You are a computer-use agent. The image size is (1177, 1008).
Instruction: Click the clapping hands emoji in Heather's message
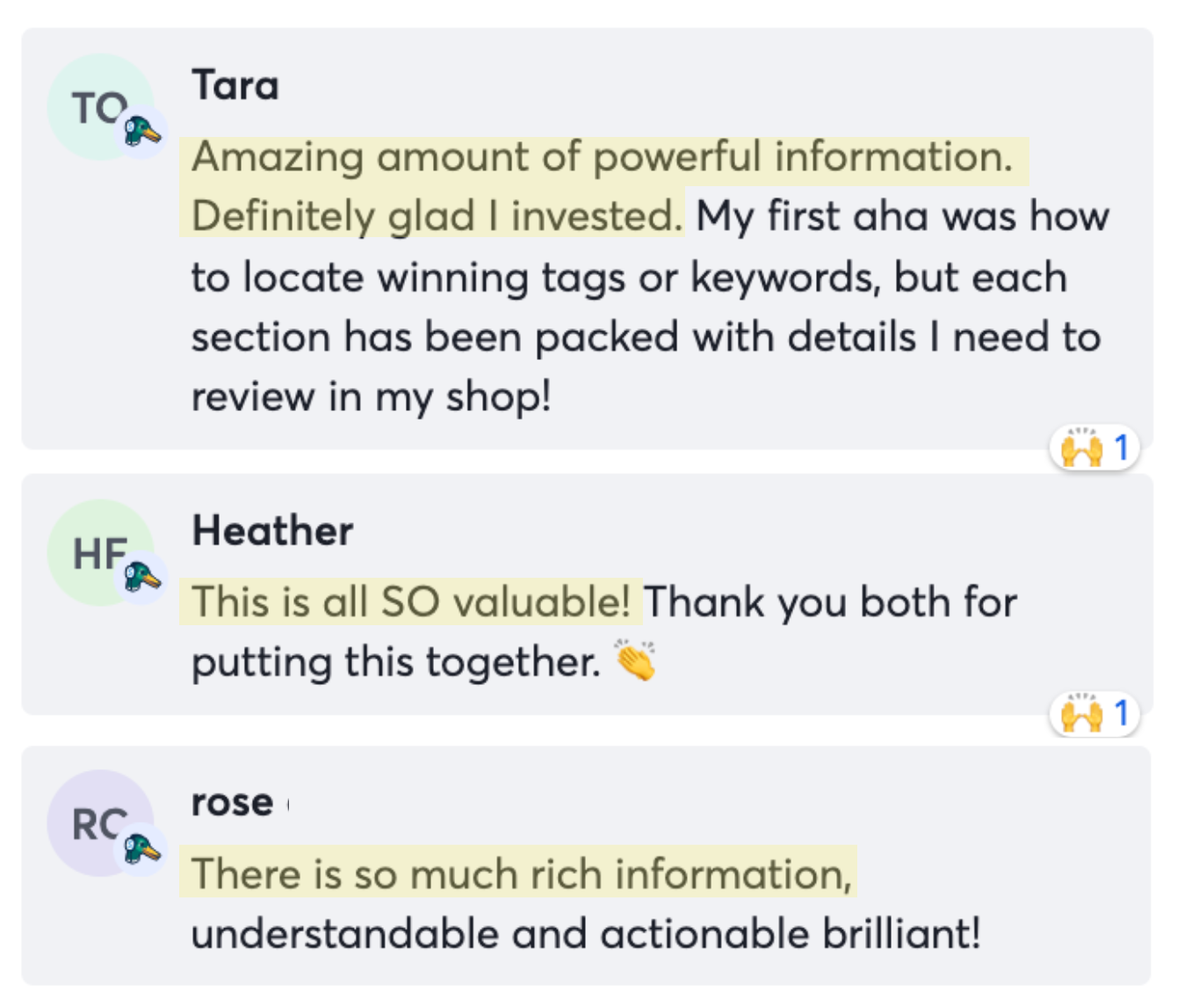pyautogui.click(x=636, y=662)
